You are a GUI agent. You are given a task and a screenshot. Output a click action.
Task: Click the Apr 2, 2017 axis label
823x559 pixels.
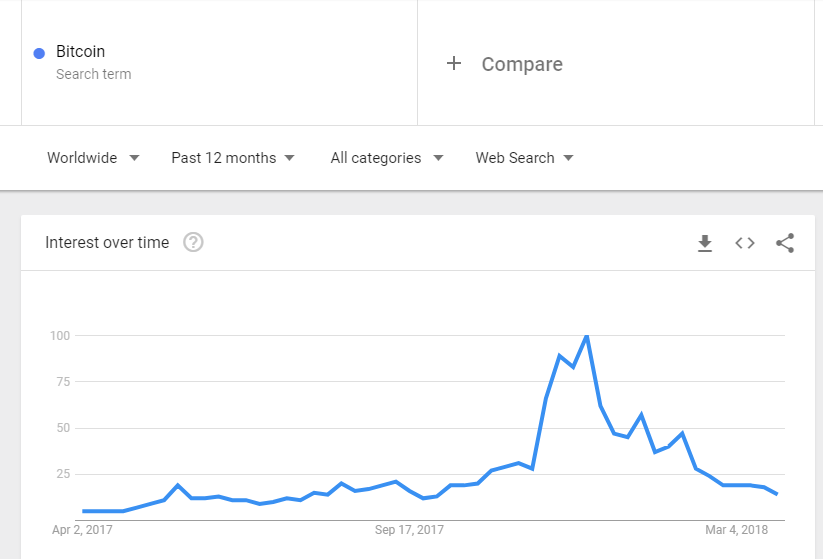tap(82, 530)
